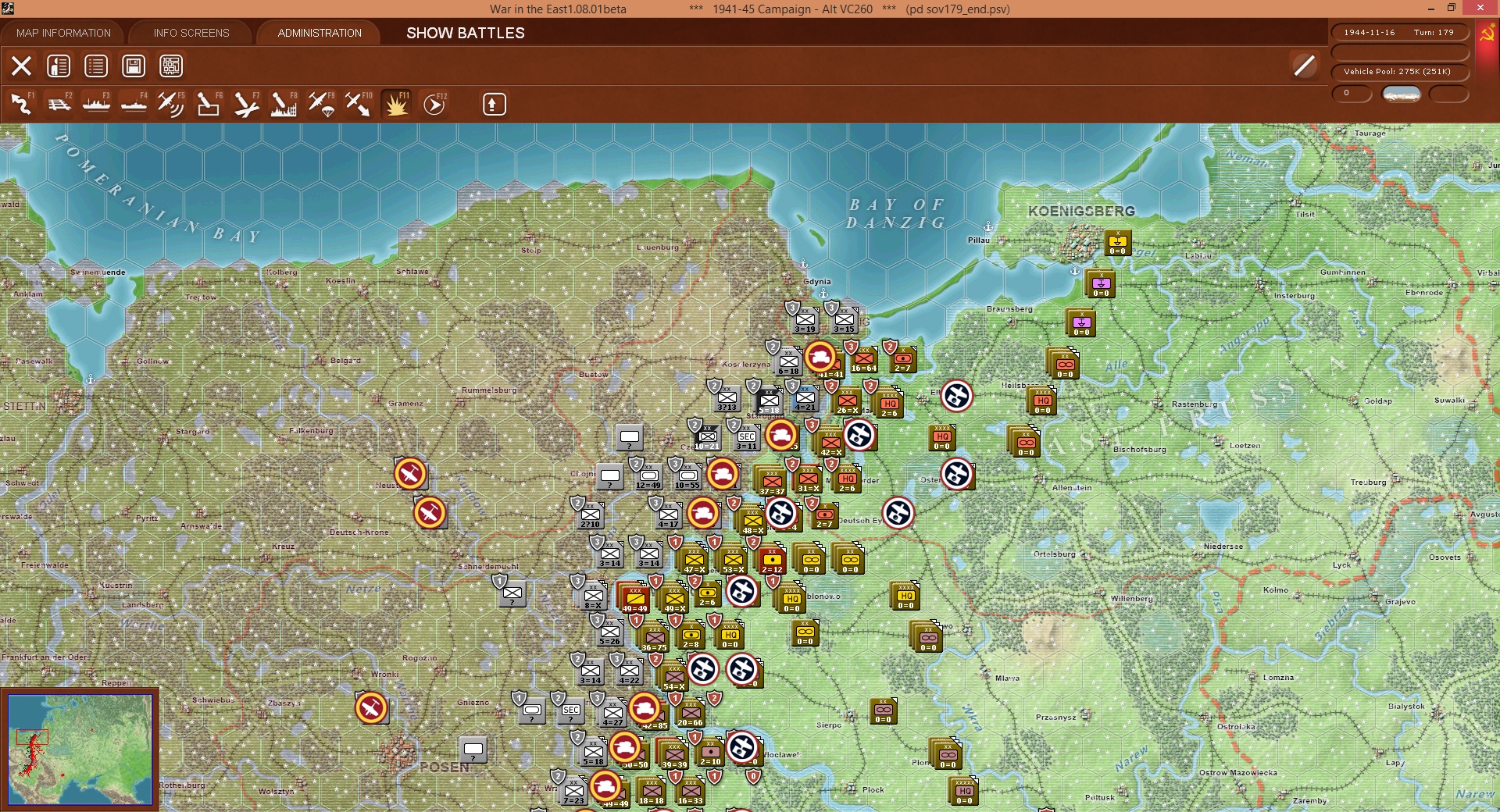1500x812 pixels.
Task: Select the 6=18 German unit counter
Action: [x=787, y=361]
